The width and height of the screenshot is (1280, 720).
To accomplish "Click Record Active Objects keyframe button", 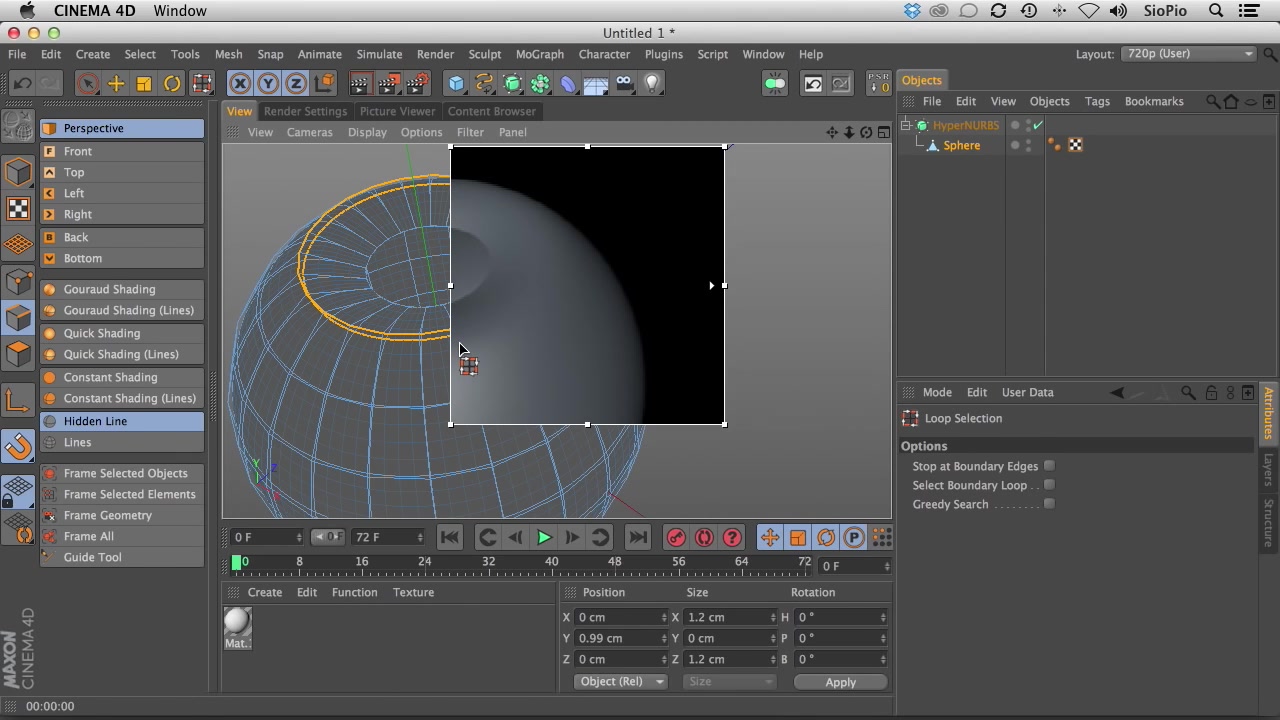I will (x=676, y=538).
